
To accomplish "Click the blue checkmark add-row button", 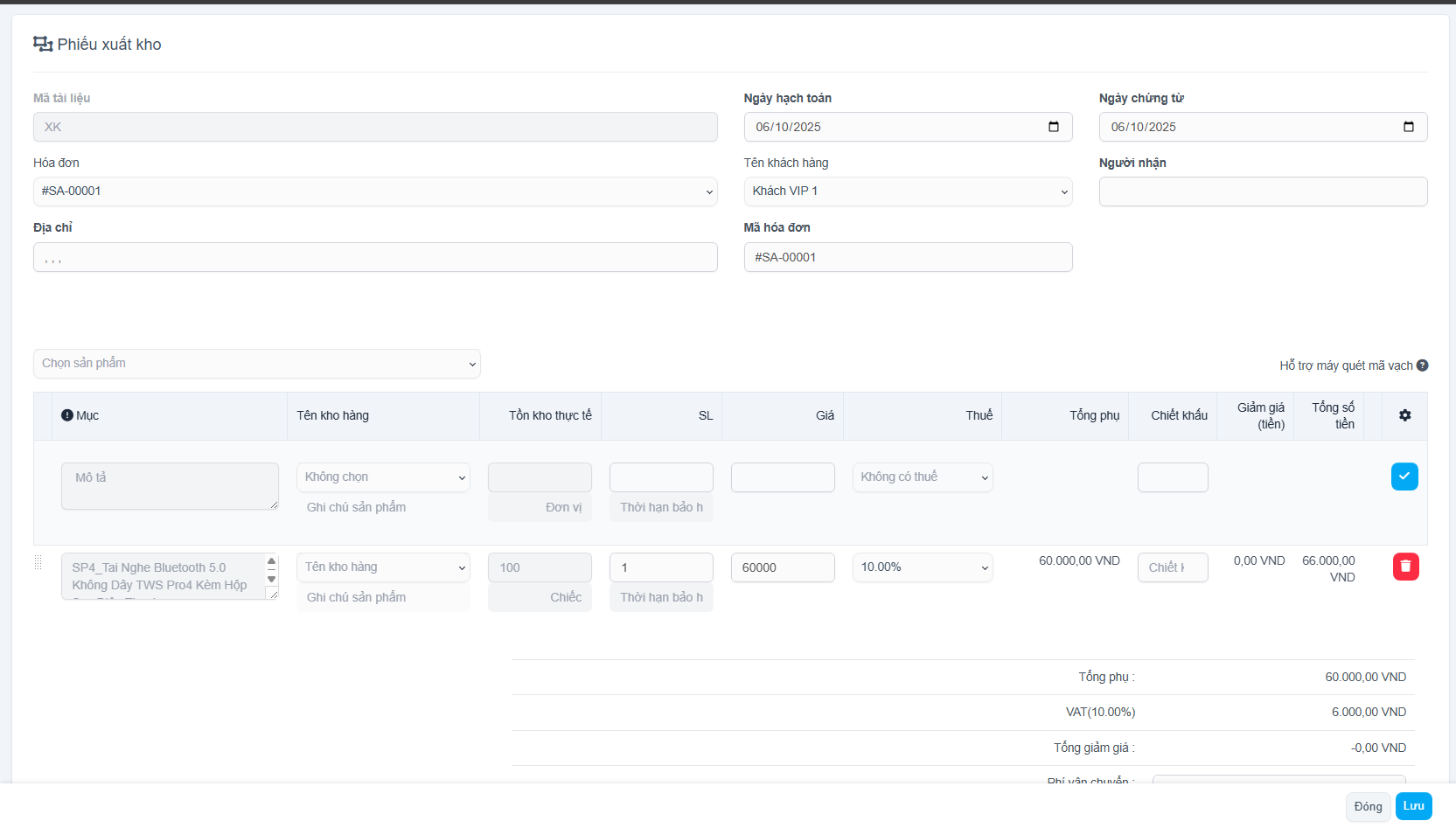I will pos(1404,477).
